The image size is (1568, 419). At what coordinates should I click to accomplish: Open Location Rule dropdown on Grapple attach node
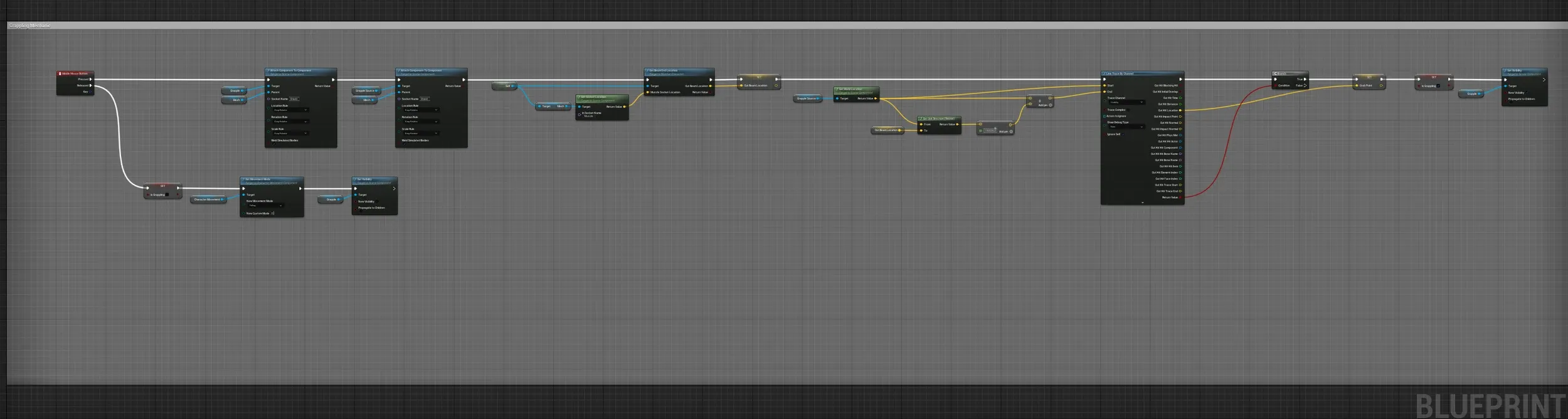pyautogui.click(x=290, y=110)
